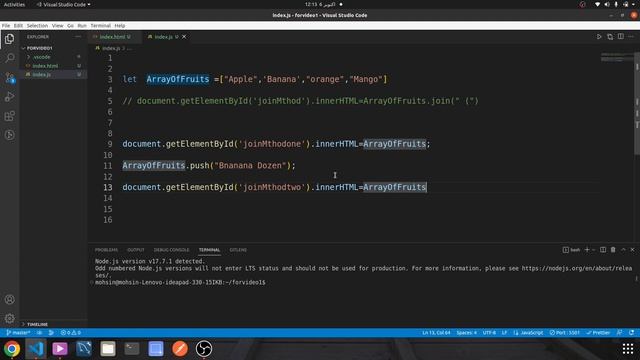640x360 pixels.
Task: Click errors and warnings count in status bar
Action: click(x=71, y=333)
